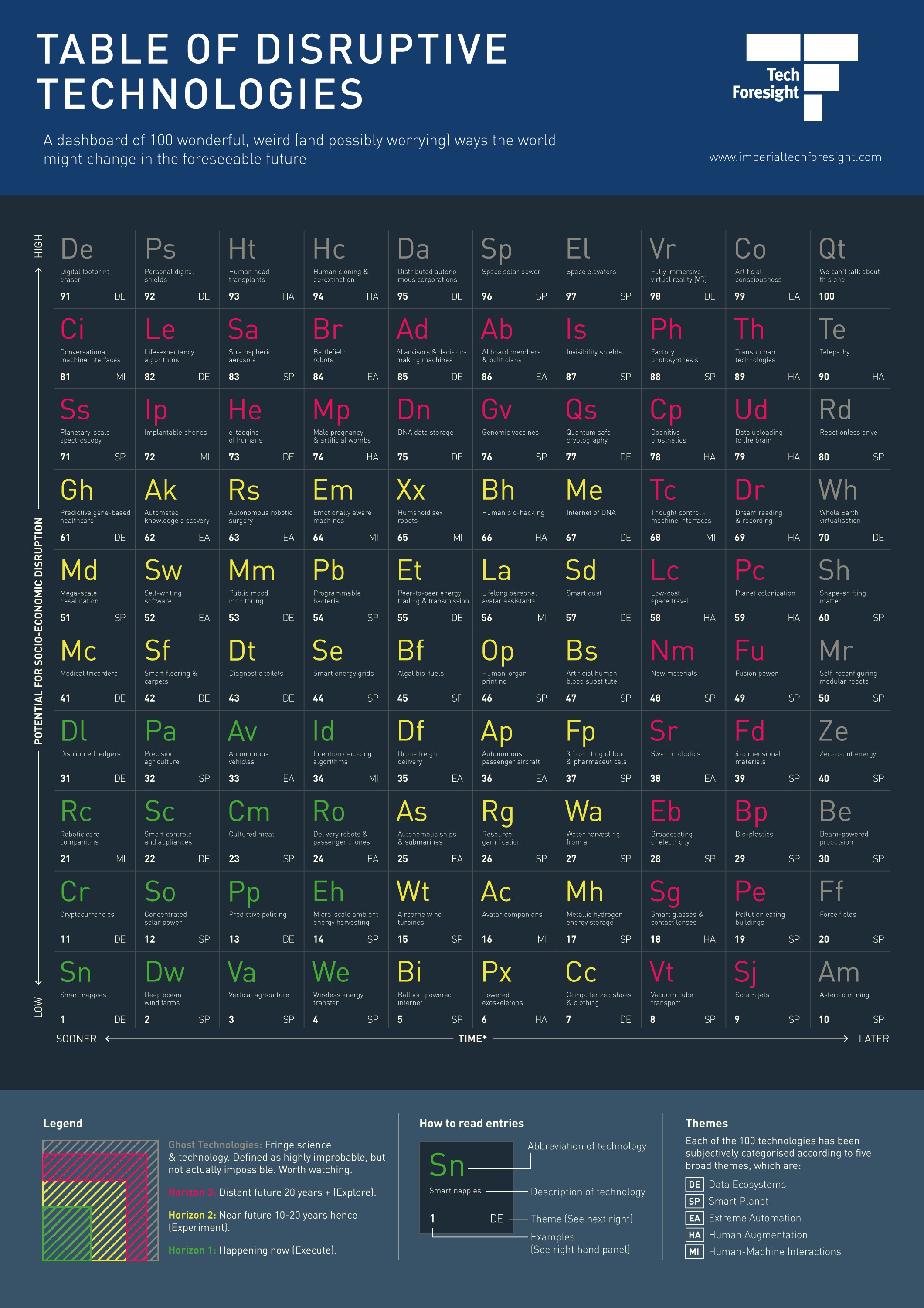The width and height of the screenshot is (924, 1308).
Task: Click the EA Extreme Automation theme box
Action: [694, 1218]
